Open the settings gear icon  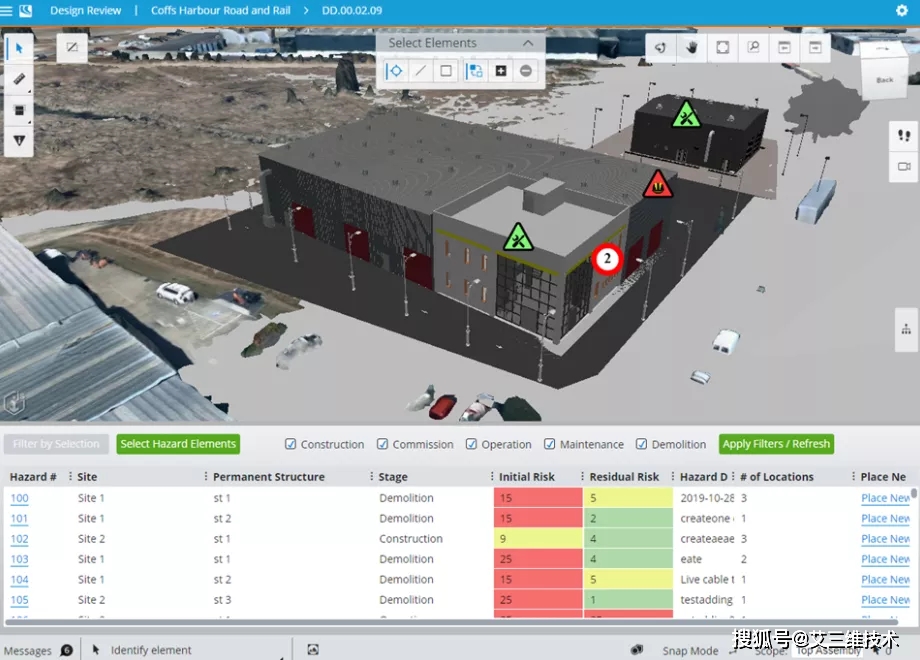[x=900, y=10]
